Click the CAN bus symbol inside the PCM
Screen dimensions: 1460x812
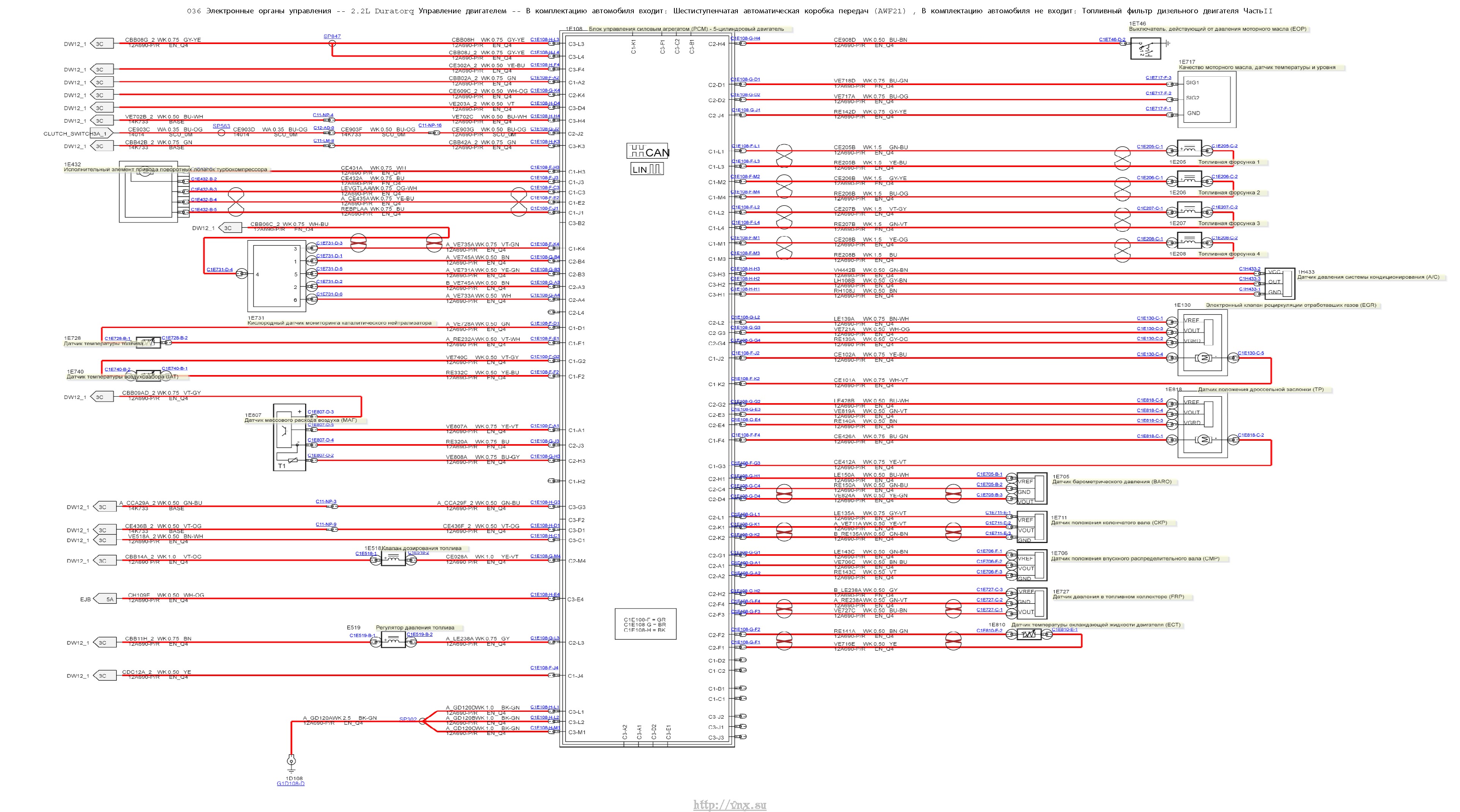647,151
